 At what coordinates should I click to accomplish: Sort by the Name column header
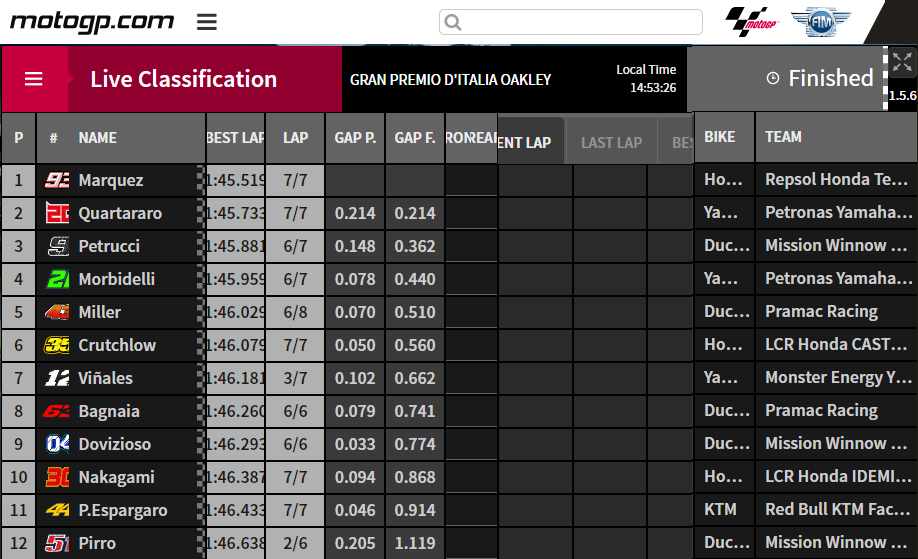click(98, 138)
